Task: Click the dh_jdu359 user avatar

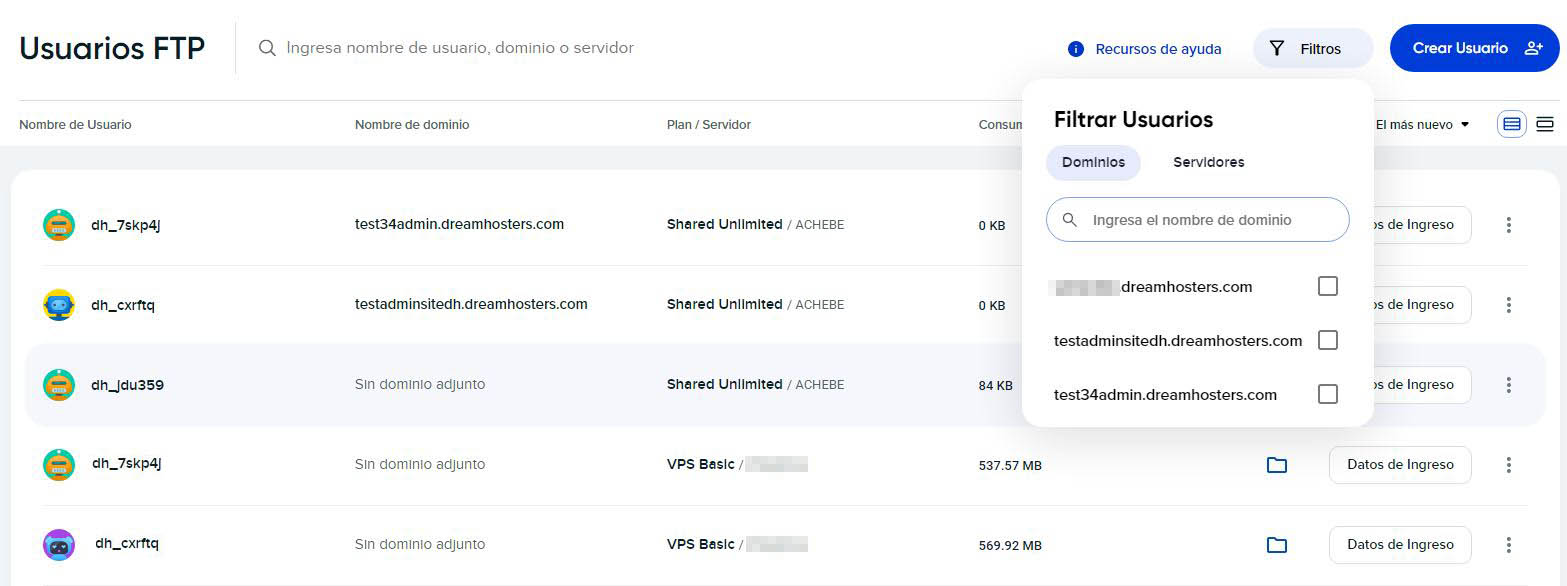Action: point(59,385)
